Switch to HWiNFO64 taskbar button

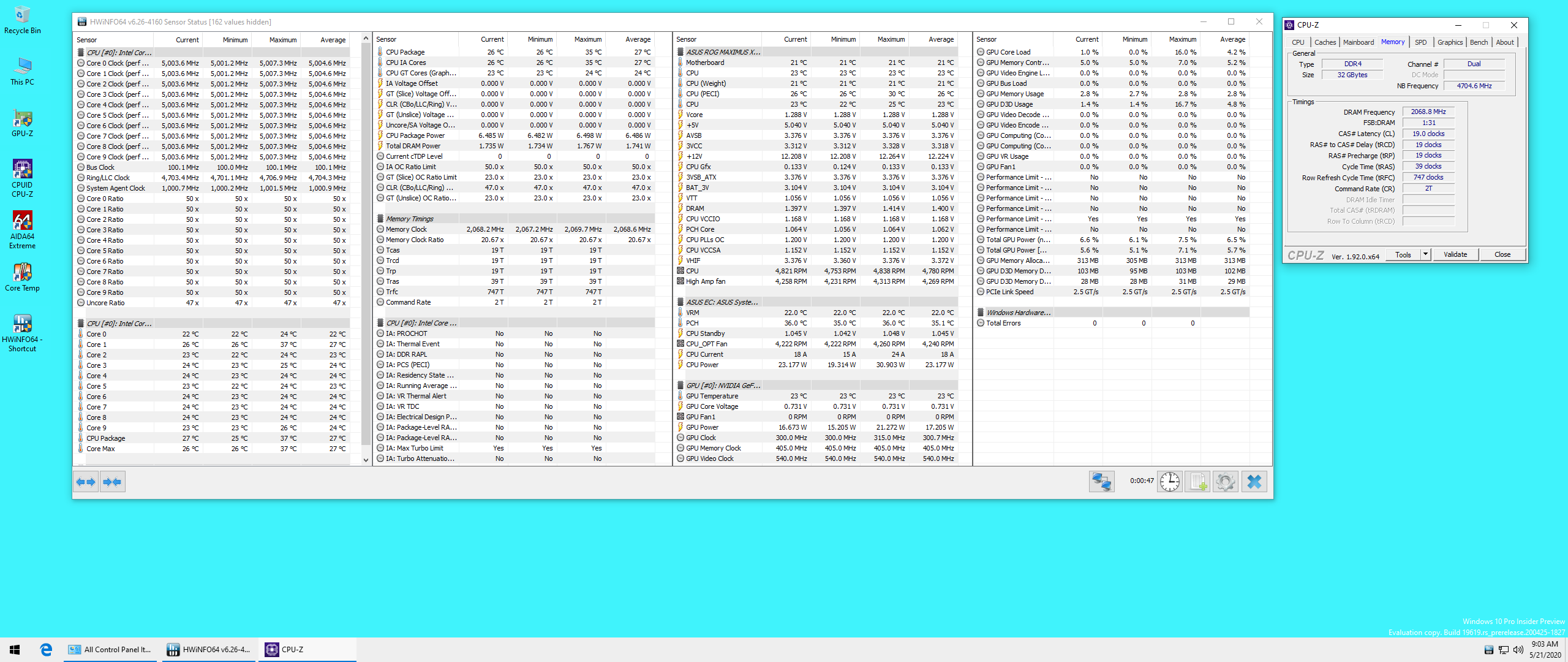click(x=210, y=650)
